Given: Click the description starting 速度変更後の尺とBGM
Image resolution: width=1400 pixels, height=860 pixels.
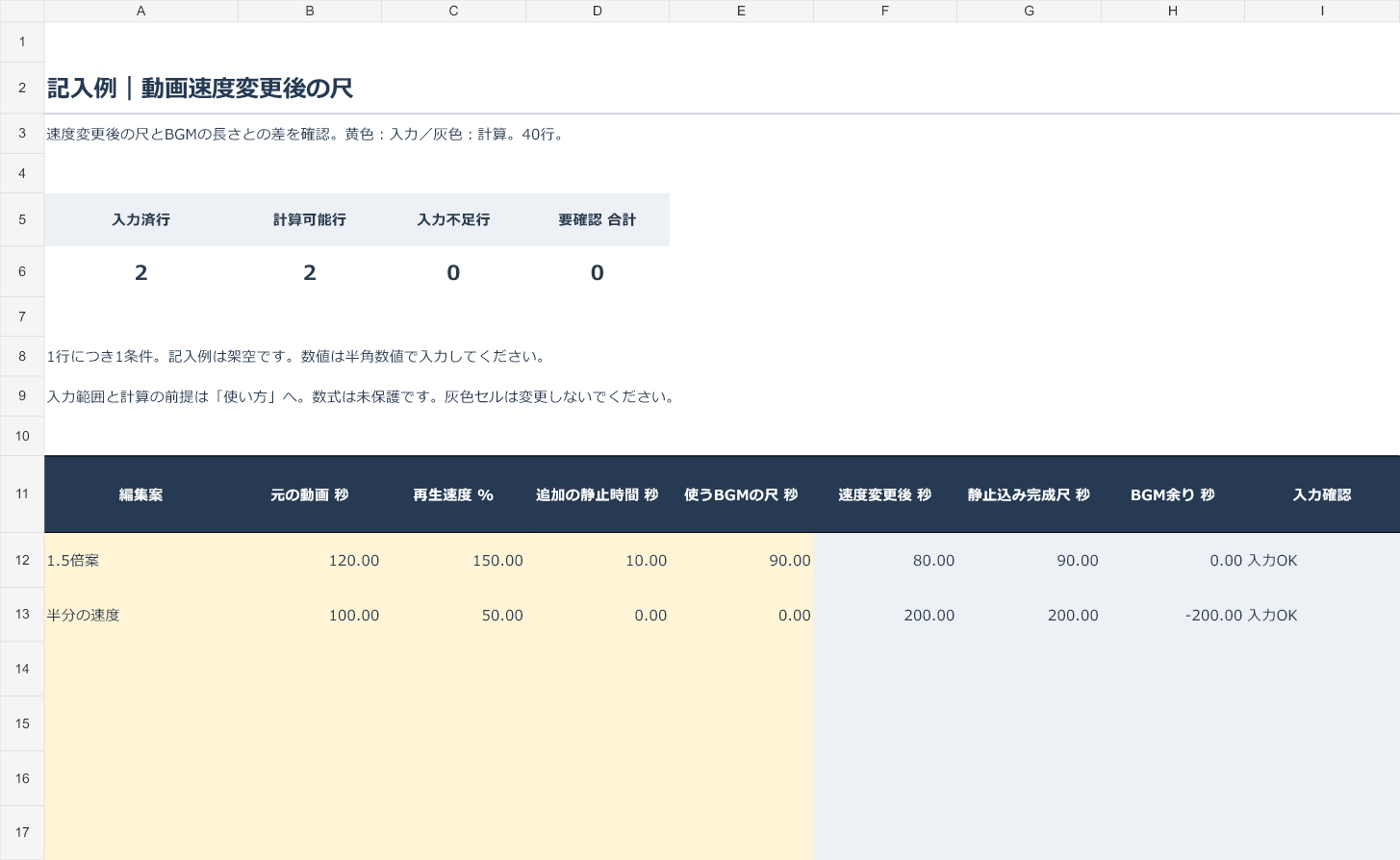Looking at the screenshot, I should [308, 134].
